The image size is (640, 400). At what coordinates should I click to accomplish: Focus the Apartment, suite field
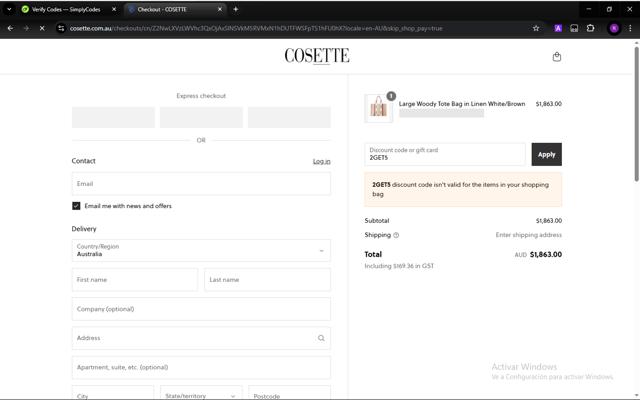point(201,367)
